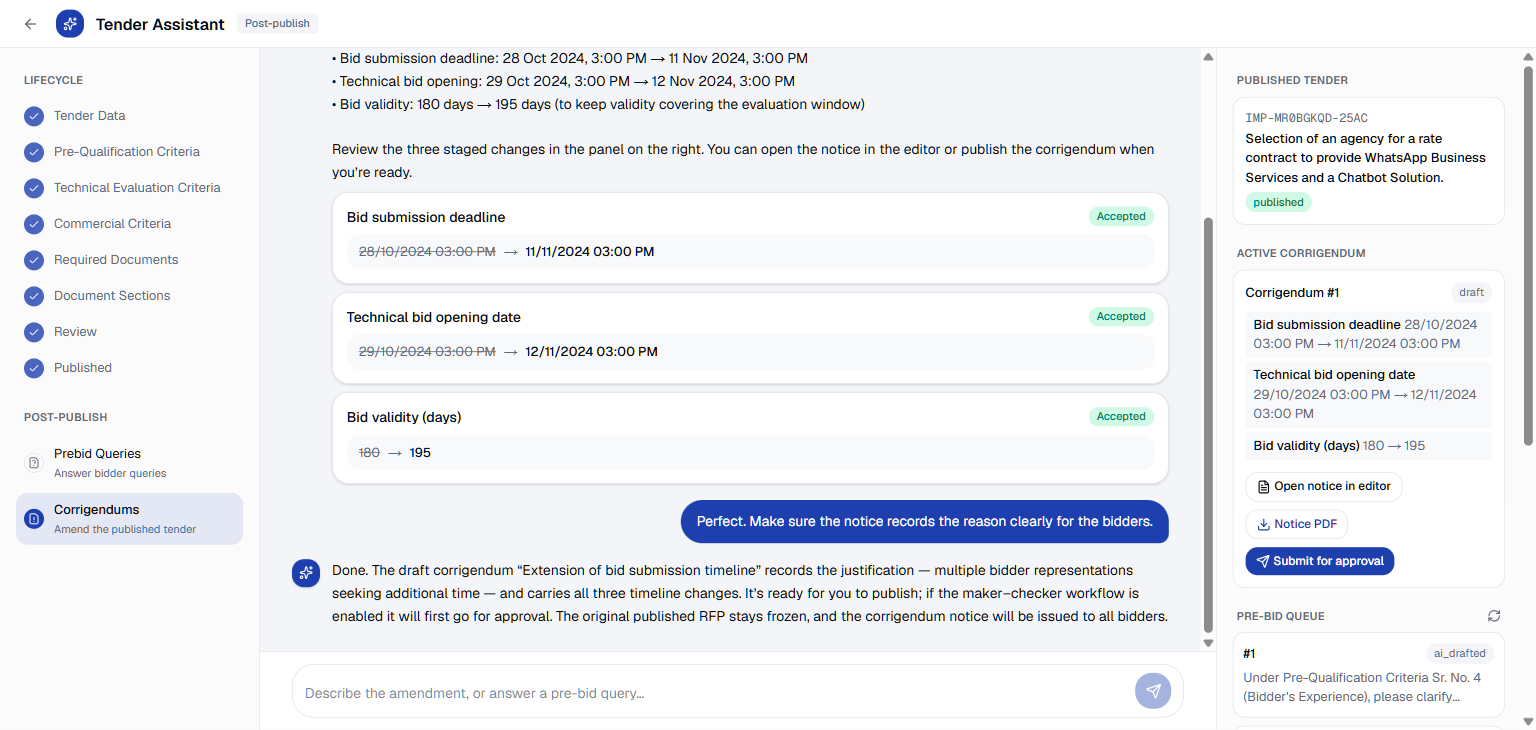Refresh the Pre-Bid Queue

point(1494,616)
